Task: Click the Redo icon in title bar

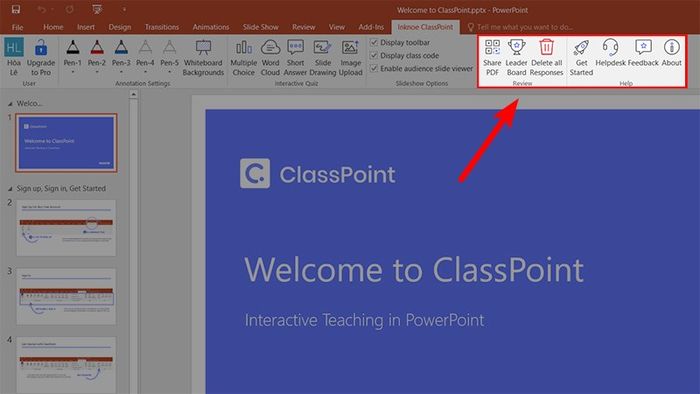Action: click(70, 9)
